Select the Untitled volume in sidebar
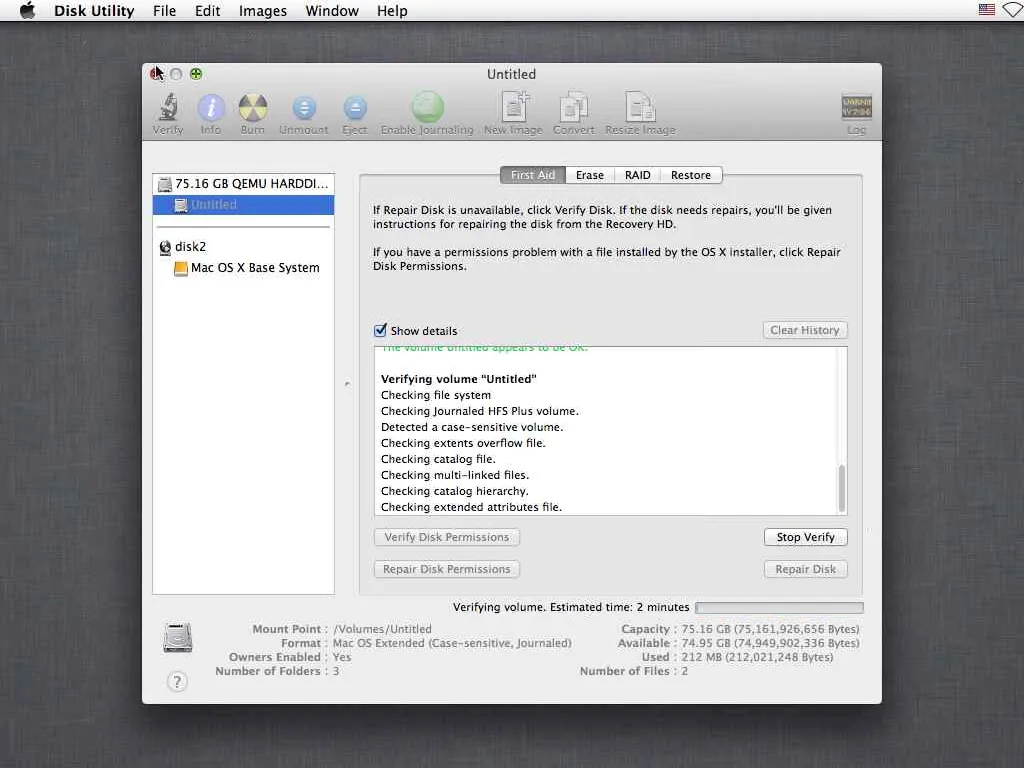Viewport: 1024px width, 768px height. click(x=244, y=204)
